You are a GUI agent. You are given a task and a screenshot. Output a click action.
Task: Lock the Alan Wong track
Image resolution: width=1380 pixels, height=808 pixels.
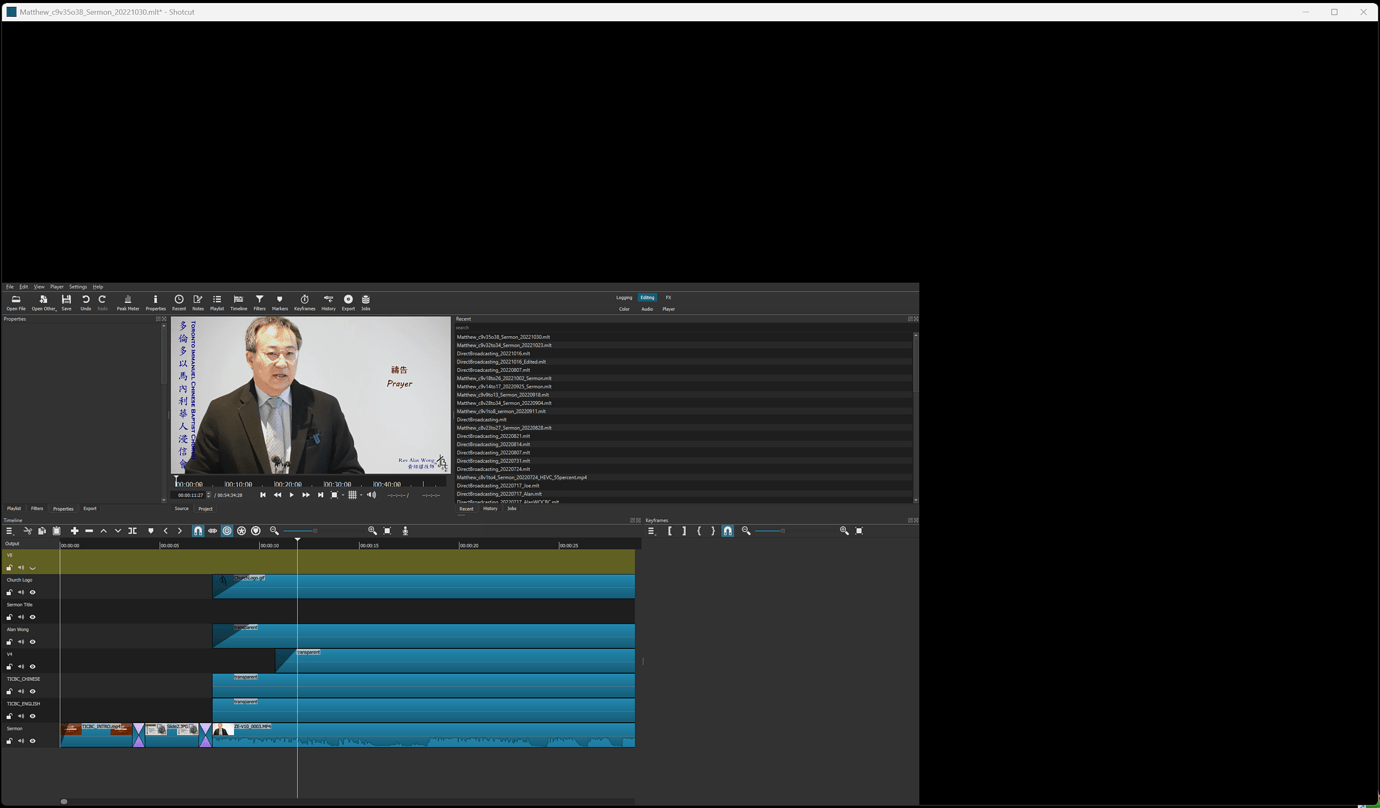pos(10,642)
